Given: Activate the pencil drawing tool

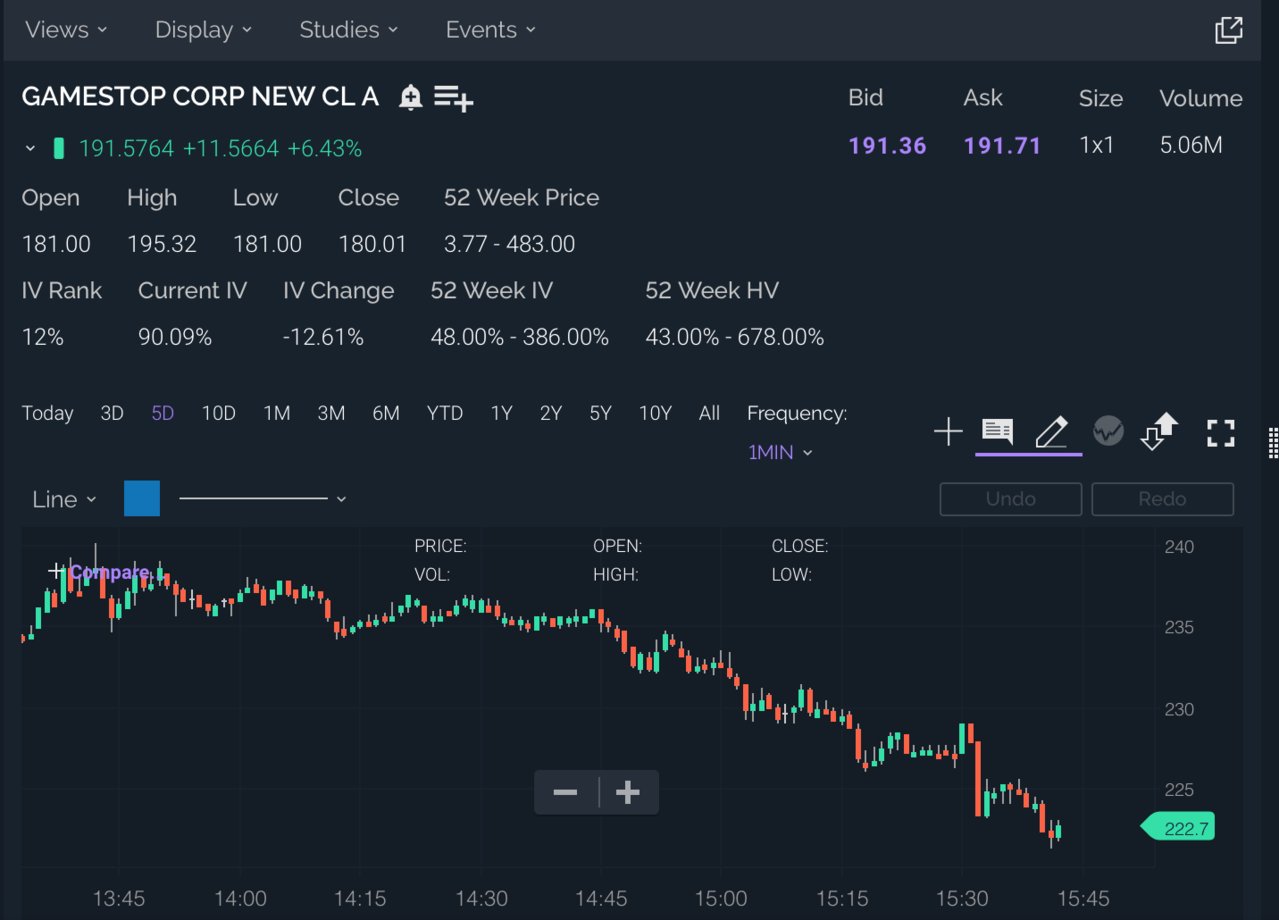Looking at the screenshot, I should (1051, 432).
